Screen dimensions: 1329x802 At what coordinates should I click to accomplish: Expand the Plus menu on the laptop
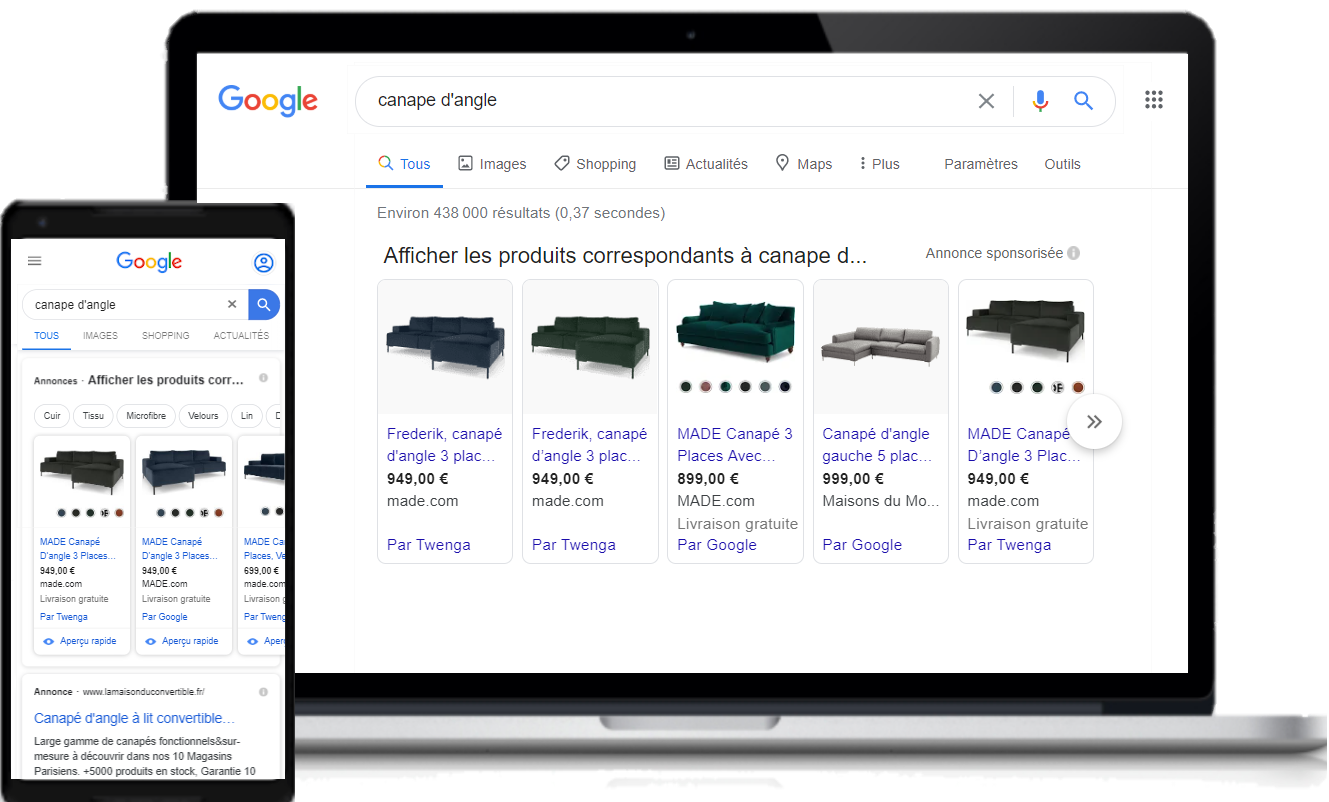pos(880,164)
